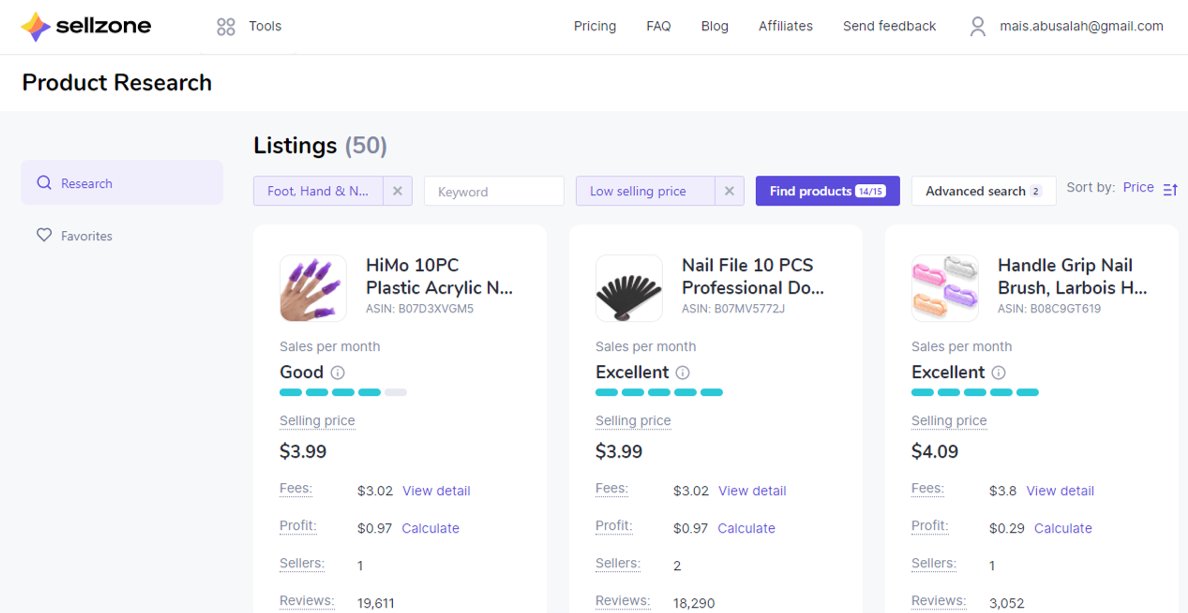
Task: Open the FAQ page
Action: pos(658,27)
